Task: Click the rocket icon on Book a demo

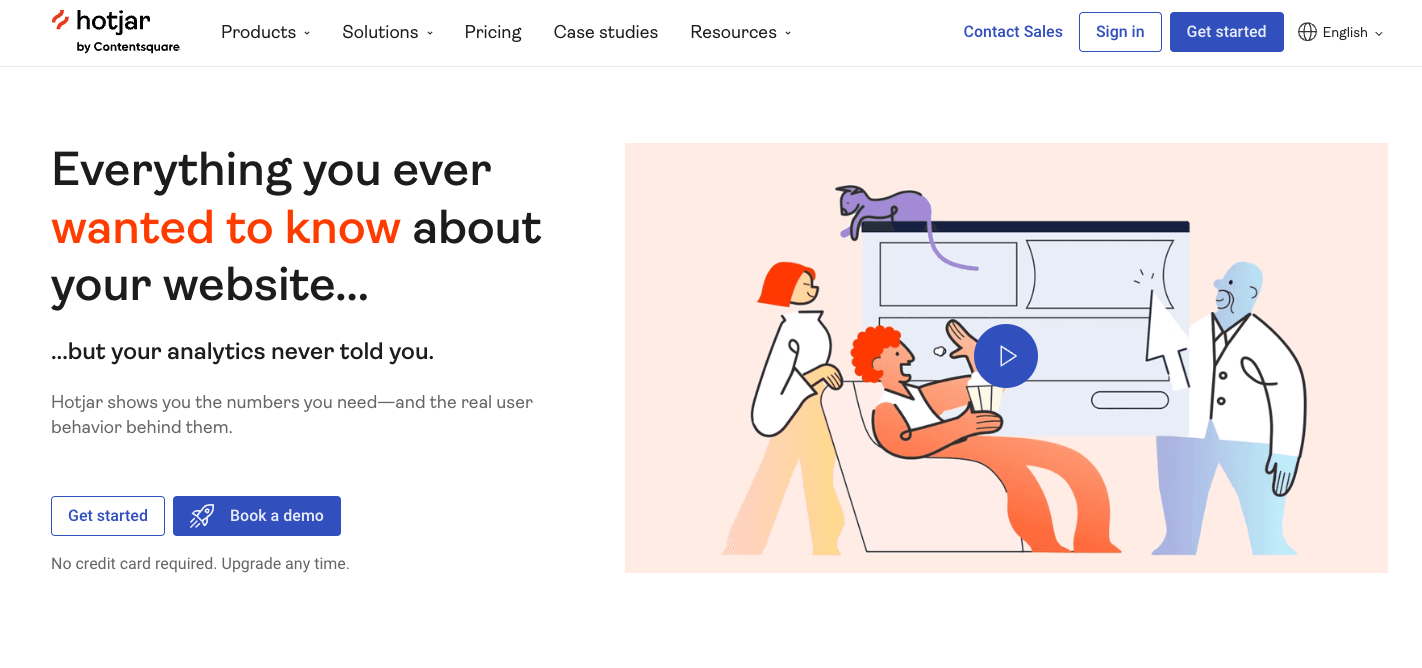Action: tap(202, 516)
